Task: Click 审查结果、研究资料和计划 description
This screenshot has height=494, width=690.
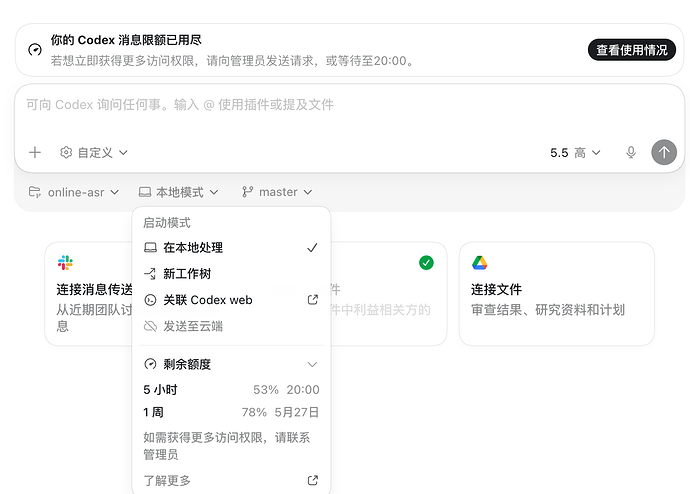Action: click(x=548, y=310)
